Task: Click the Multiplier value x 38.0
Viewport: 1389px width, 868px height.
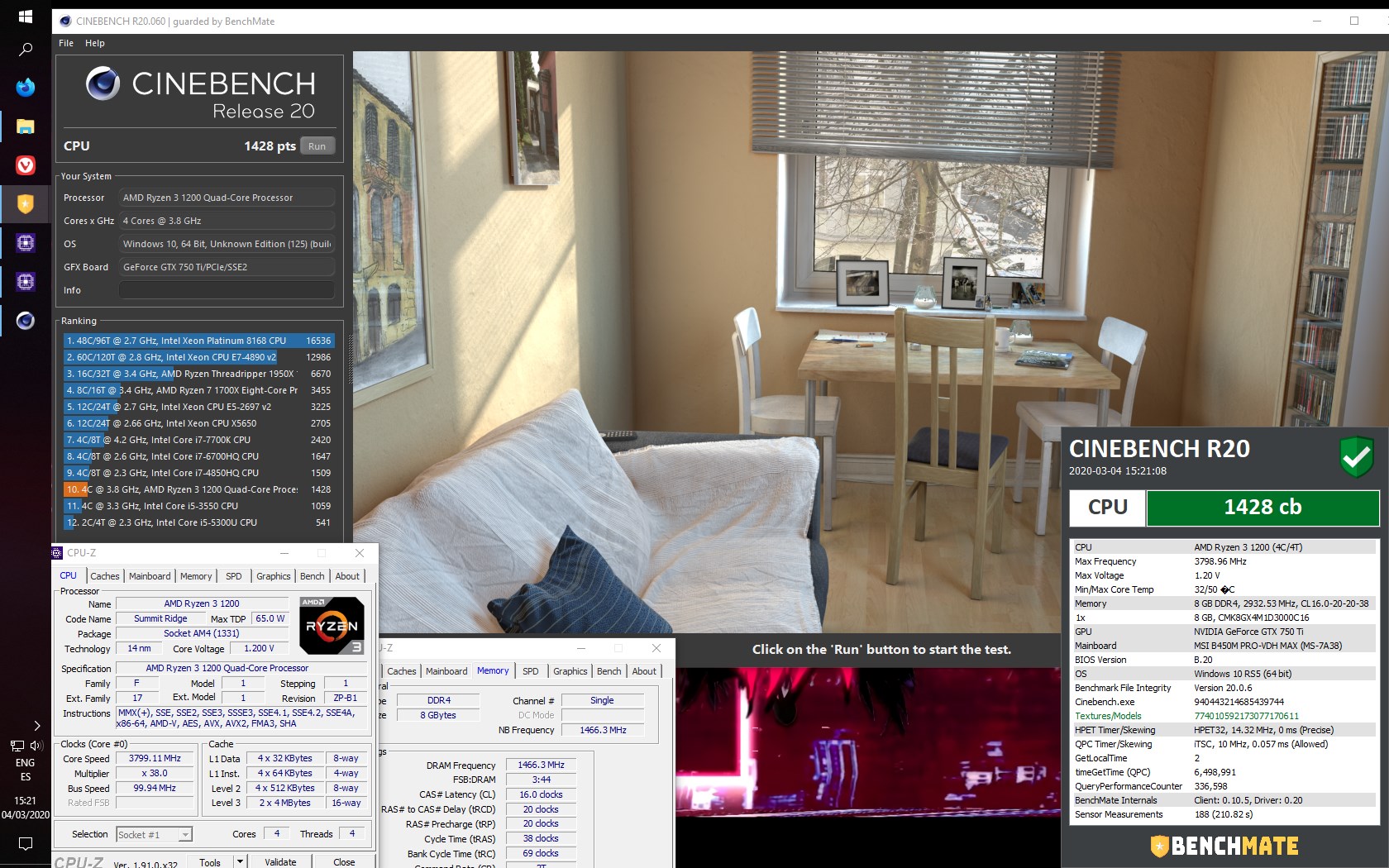Action: tap(155, 774)
